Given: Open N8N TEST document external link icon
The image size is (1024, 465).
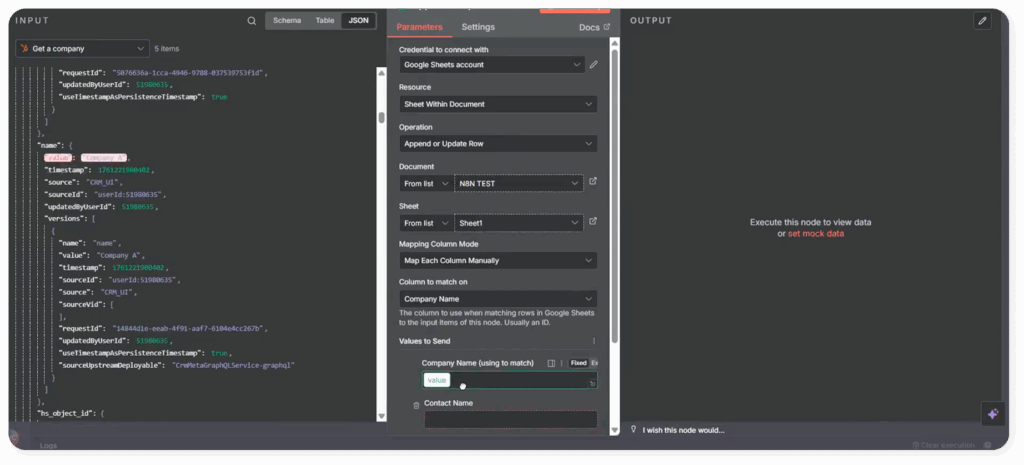Looking at the screenshot, I should [593, 182].
